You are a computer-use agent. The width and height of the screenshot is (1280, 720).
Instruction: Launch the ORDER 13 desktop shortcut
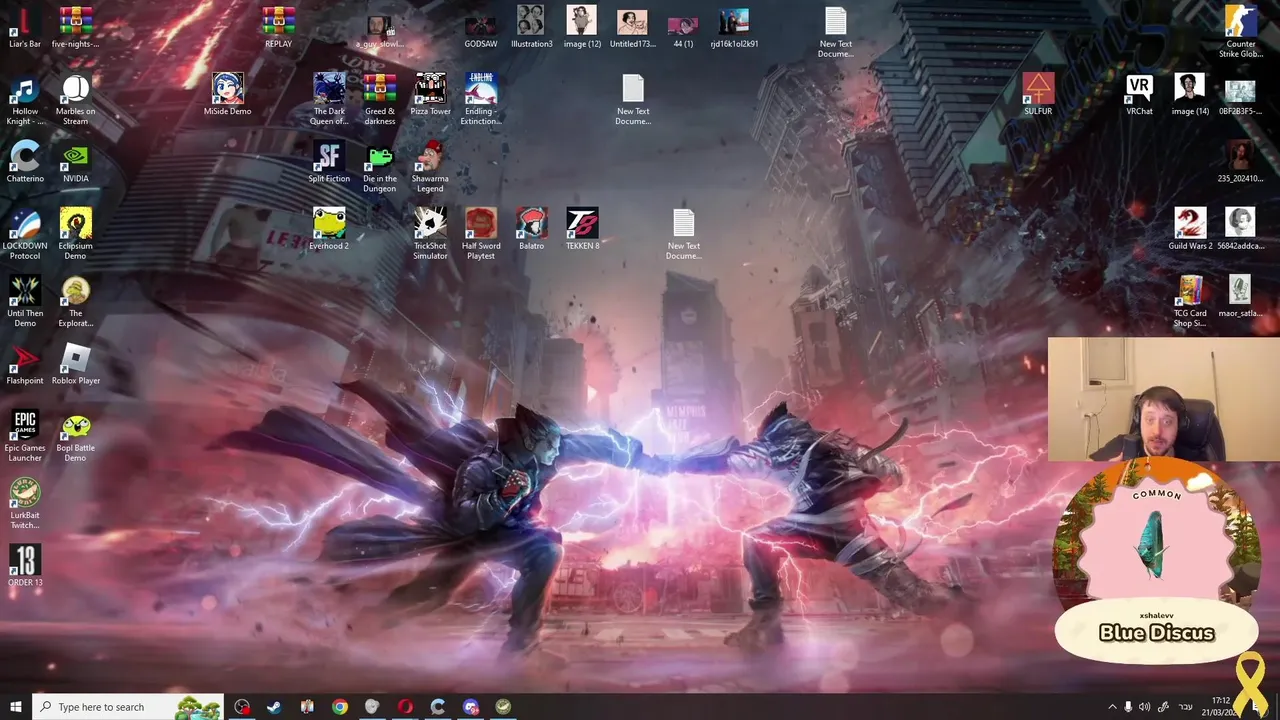pos(25,566)
